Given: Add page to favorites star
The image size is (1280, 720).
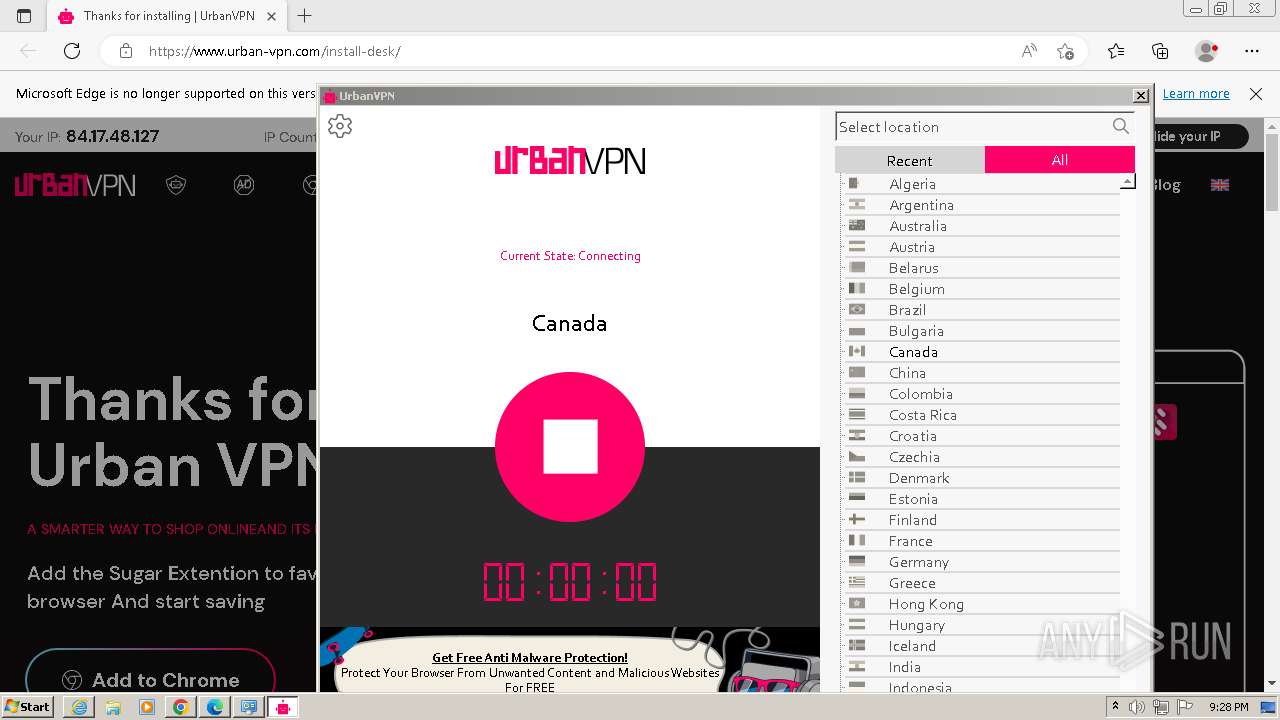Looking at the screenshot, I should [1066, 51].
